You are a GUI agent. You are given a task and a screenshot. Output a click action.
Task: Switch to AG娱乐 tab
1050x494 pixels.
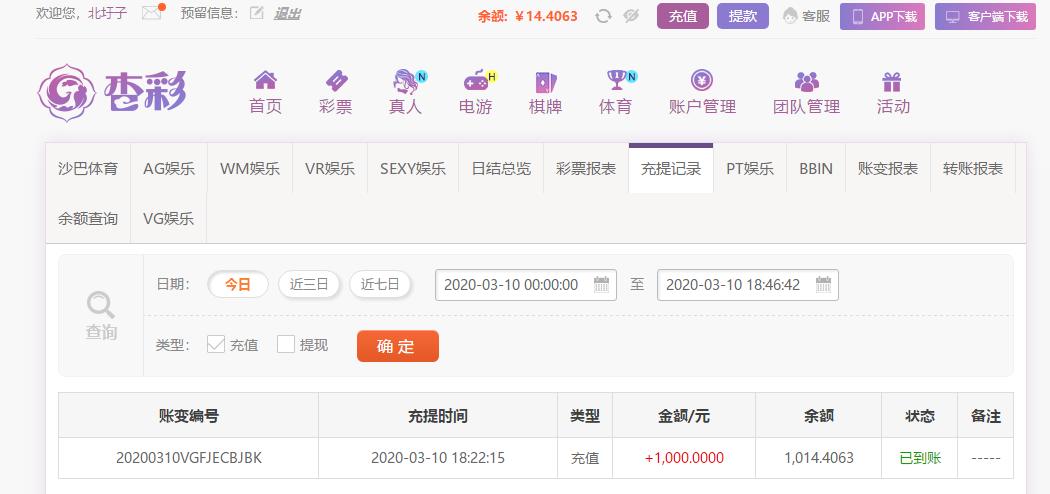(169, 169)
